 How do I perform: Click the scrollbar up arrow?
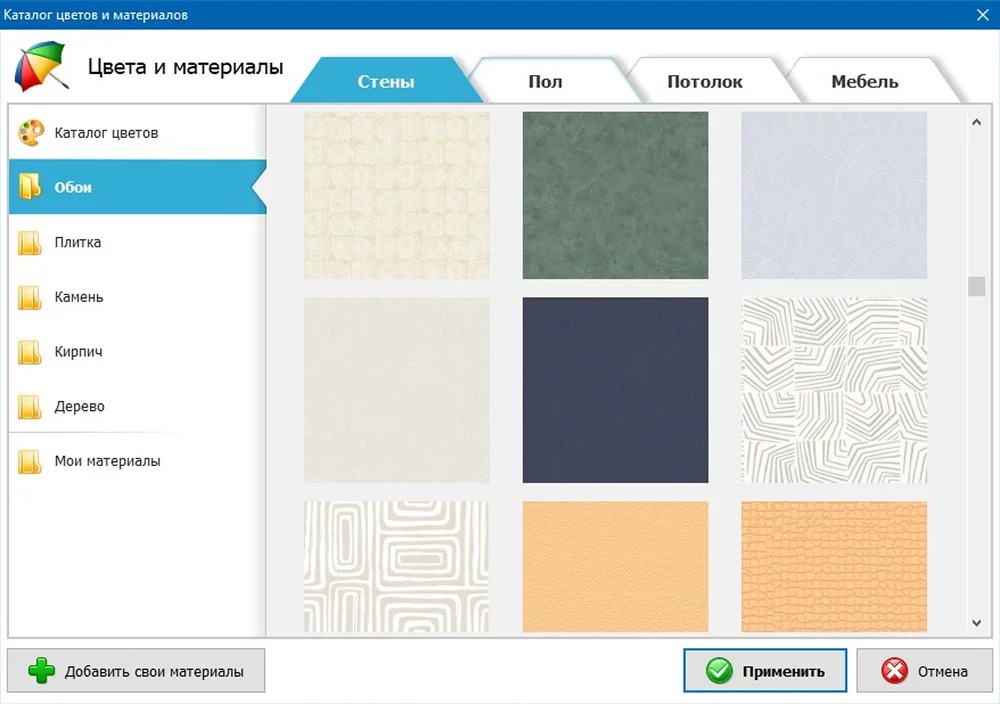coord(976,123)
